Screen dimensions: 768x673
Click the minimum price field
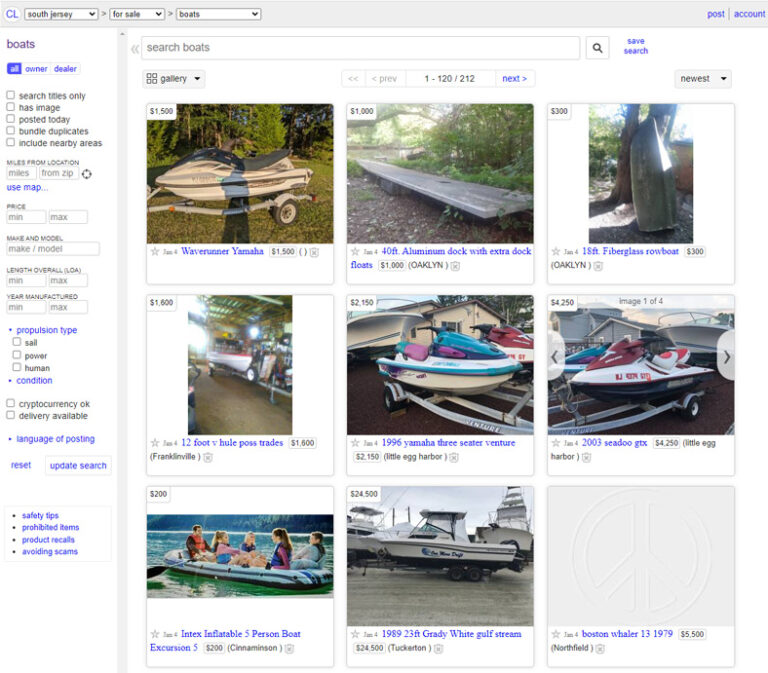26,217
